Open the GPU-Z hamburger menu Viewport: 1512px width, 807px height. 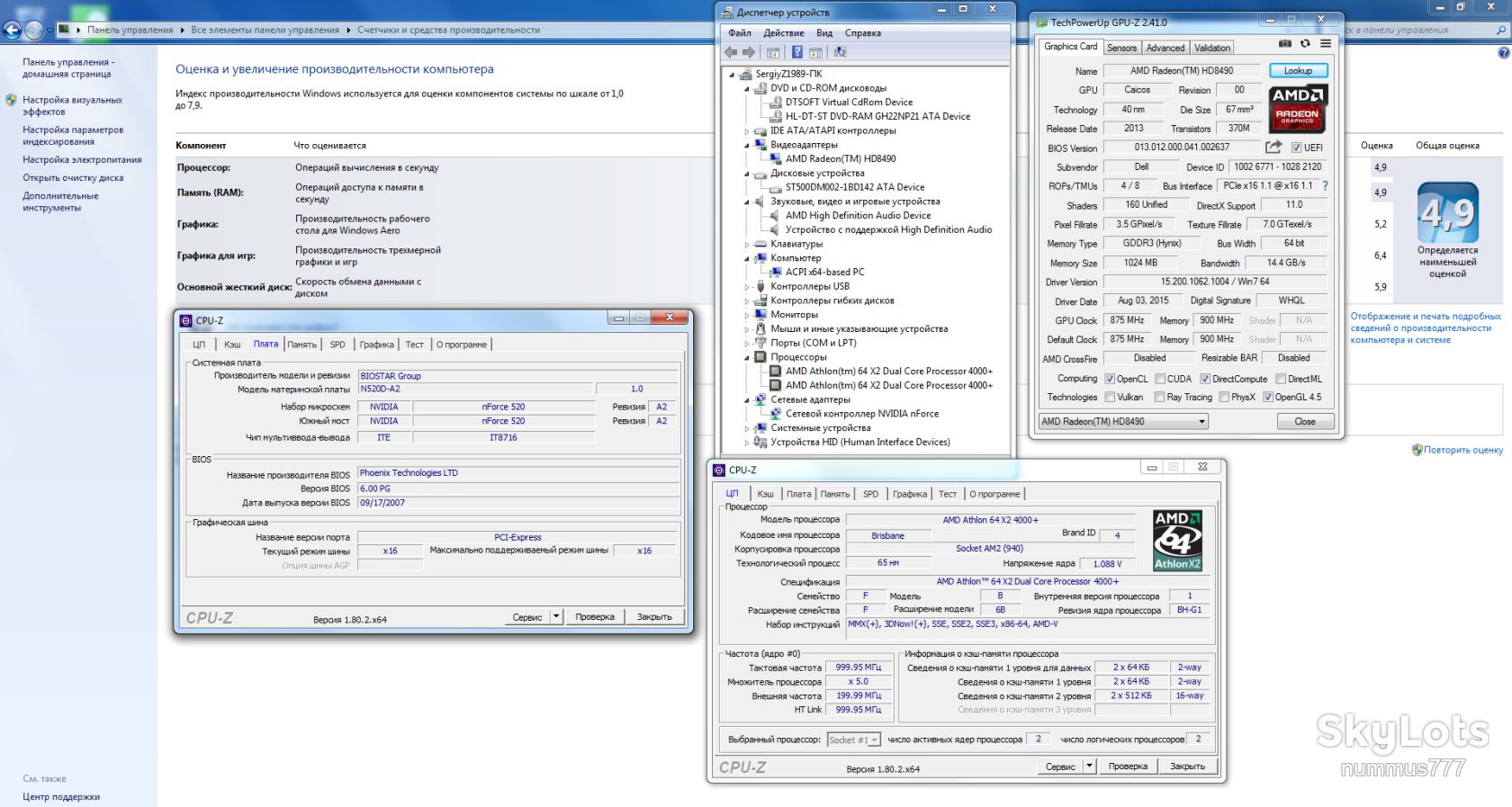tap(1326, 43)
